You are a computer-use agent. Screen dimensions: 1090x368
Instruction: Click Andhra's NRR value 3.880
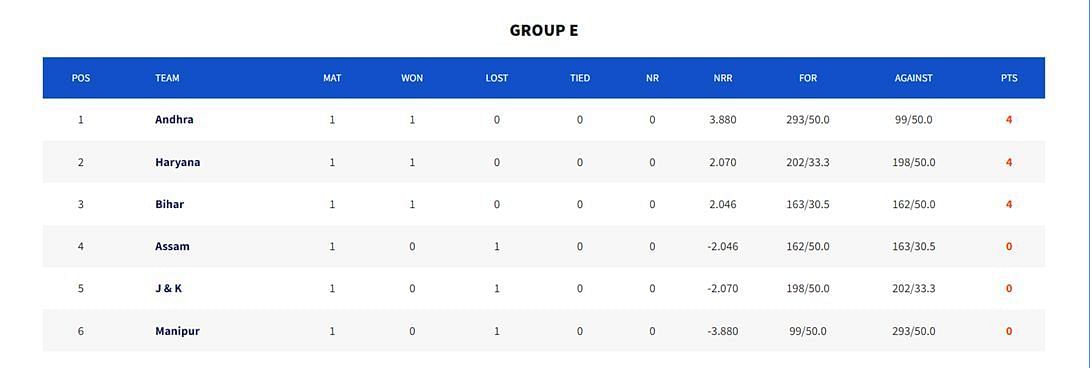click(x=722, y=120)
